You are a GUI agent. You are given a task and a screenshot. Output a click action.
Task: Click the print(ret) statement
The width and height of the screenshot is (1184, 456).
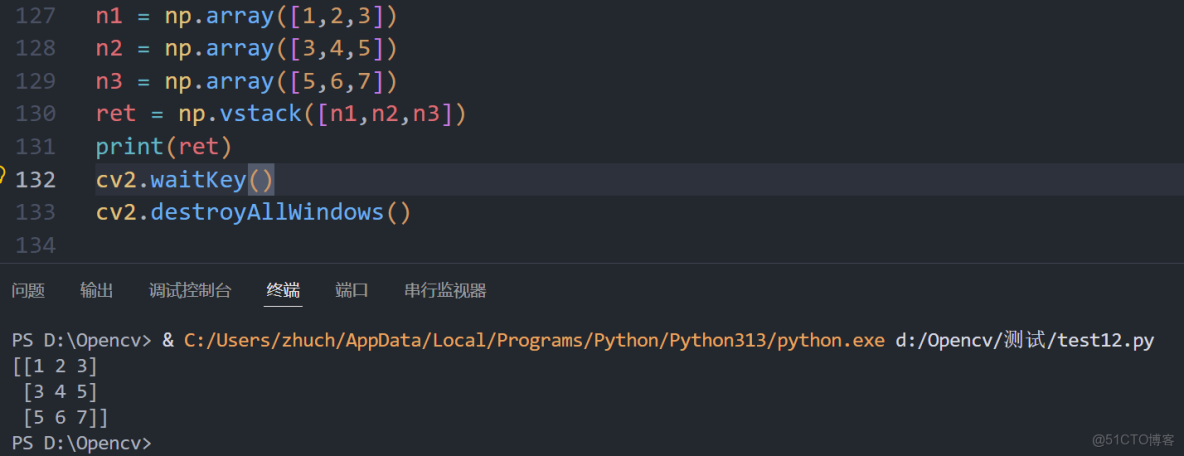point(164,146)
